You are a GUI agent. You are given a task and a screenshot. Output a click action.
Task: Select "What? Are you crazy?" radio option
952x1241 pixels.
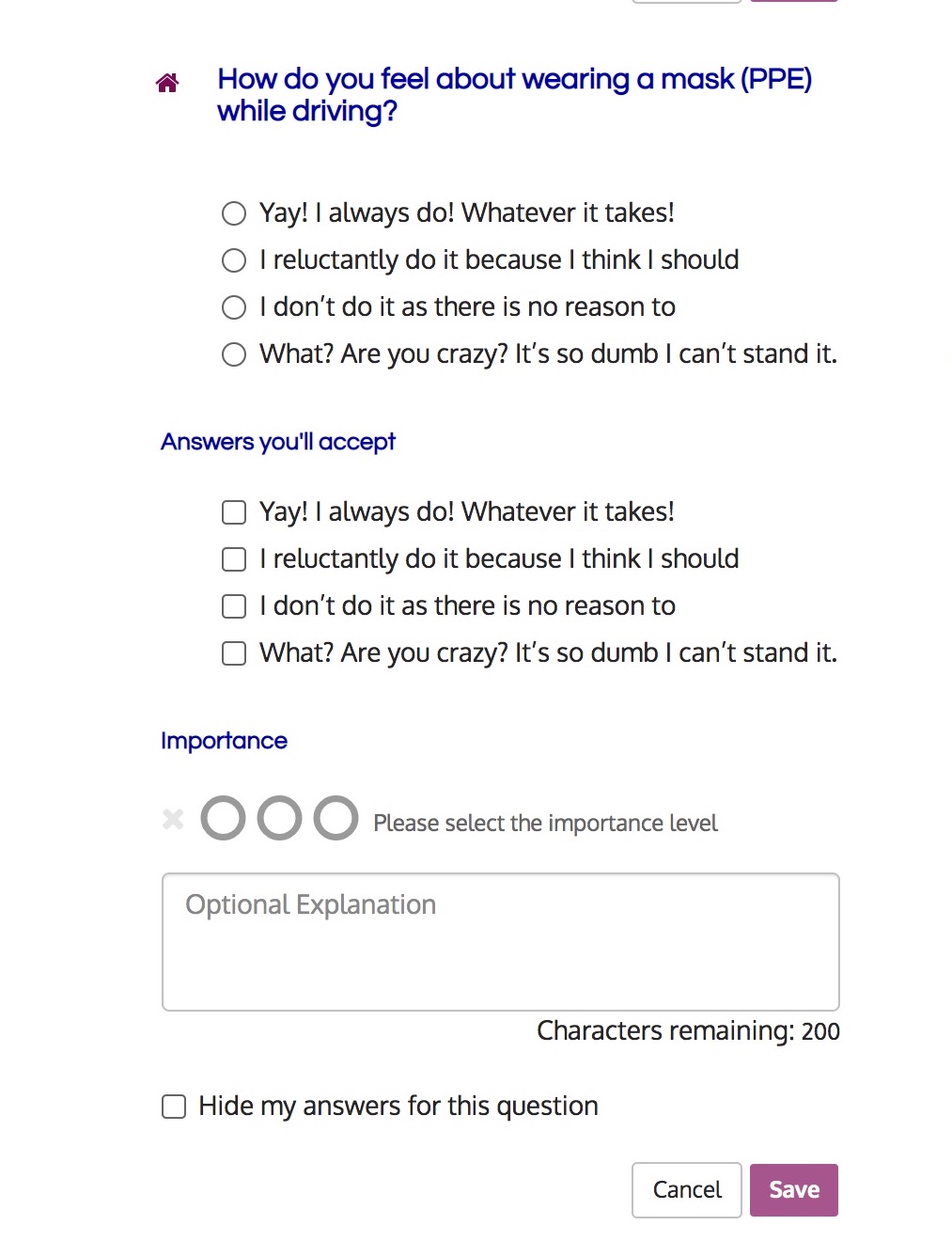(x=234, y=354)
